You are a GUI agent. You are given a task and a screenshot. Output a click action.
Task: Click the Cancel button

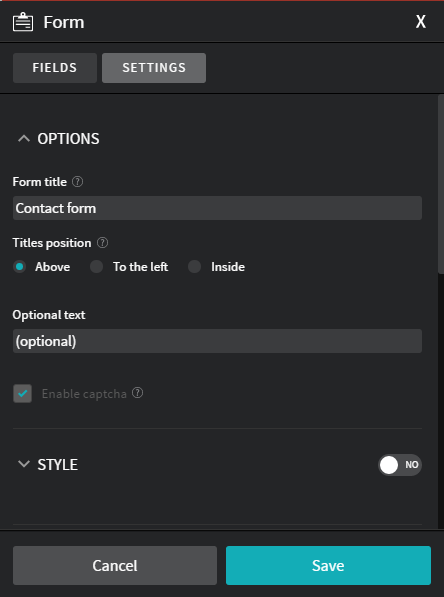coord(115,565)
